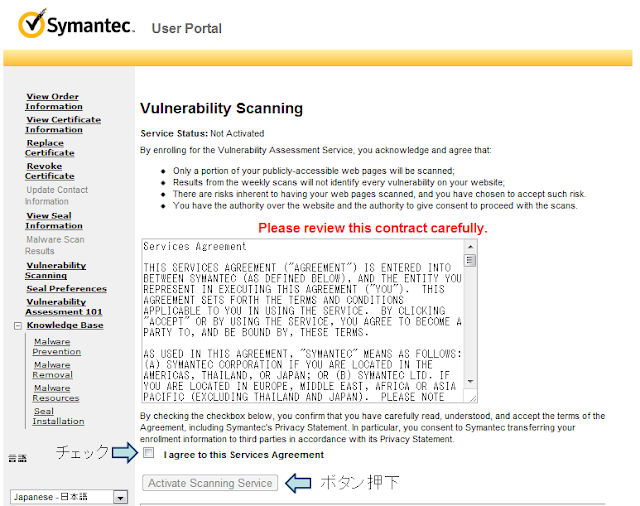Image resolution: width=640 pixels, height=506 pixels.
Task: Open the Vulnerability Scanning sidebar link
Action: coord(56,270)
